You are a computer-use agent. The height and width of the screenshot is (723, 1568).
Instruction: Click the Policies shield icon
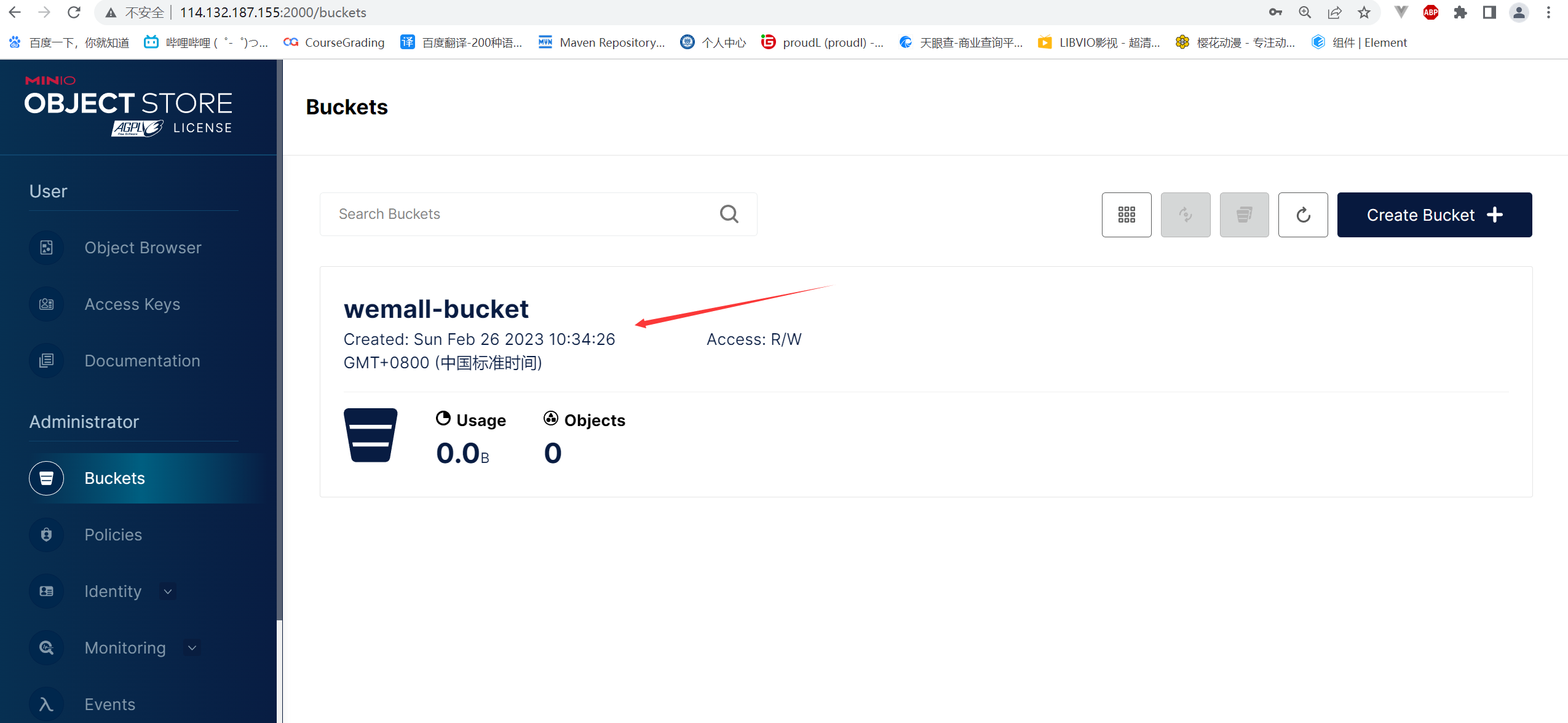[x=46, y=535]
